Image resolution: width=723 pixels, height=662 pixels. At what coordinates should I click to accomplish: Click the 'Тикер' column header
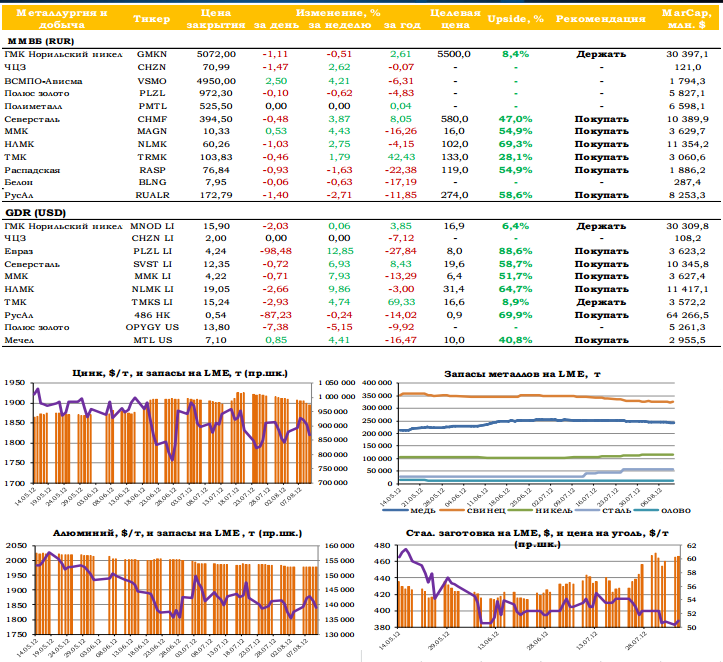pos(152,19)
